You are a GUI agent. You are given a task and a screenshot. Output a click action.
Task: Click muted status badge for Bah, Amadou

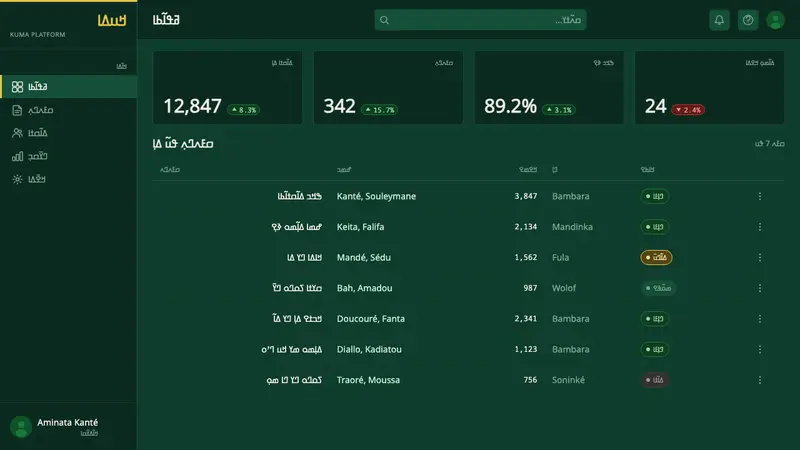(x=658, y=288)
